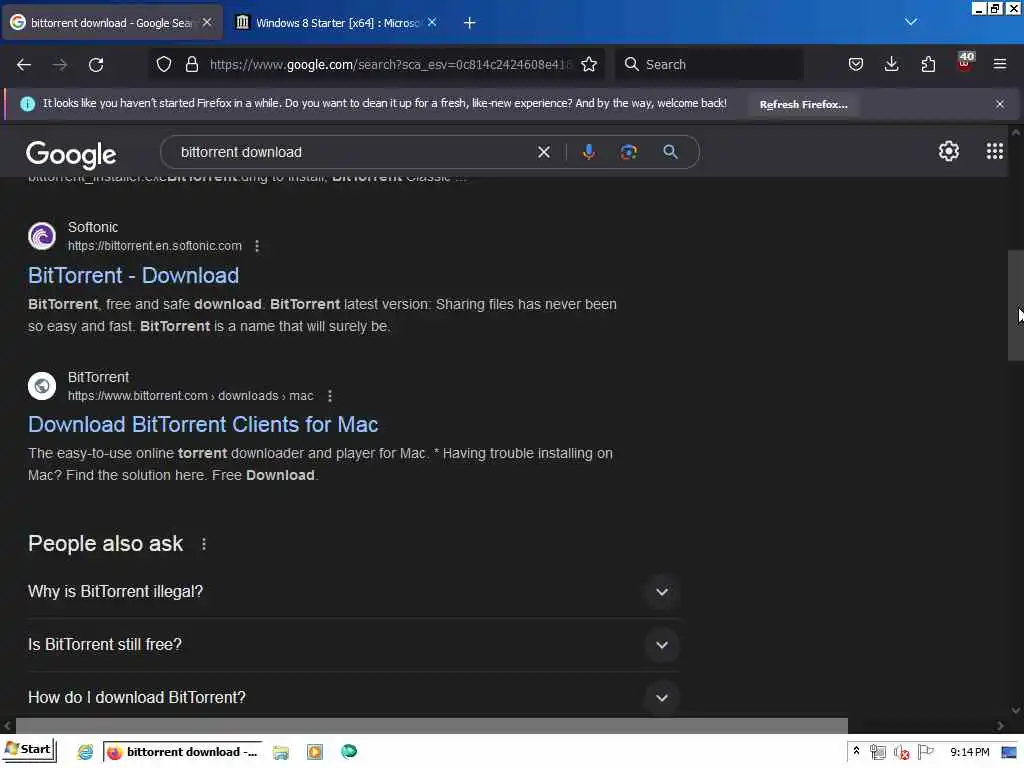Close the Windows 8 Starter tab

coord(432,22)
